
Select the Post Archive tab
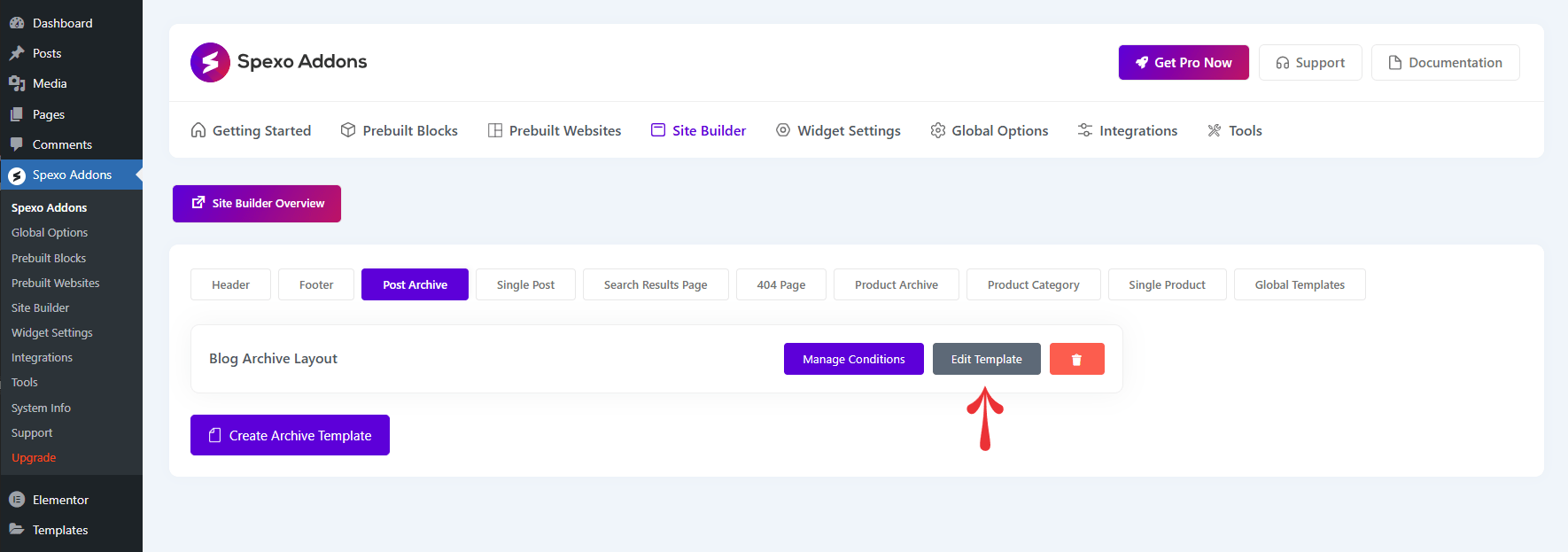coord(415,284)
